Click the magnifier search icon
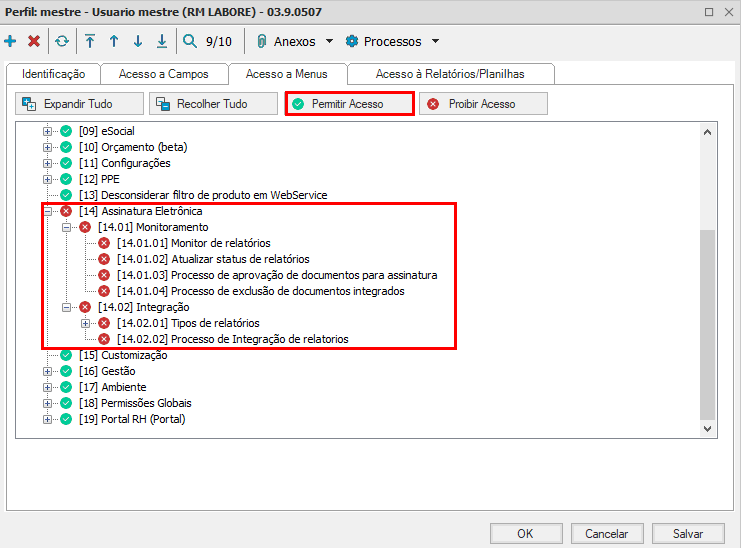The height and width of the screenshot is (548, 741). coord(190,41)
